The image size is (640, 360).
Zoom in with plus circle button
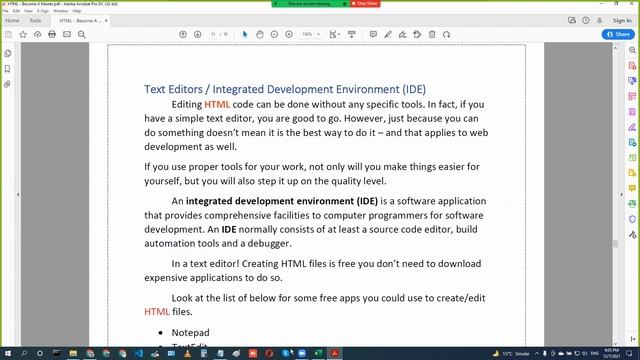[289, 35]
